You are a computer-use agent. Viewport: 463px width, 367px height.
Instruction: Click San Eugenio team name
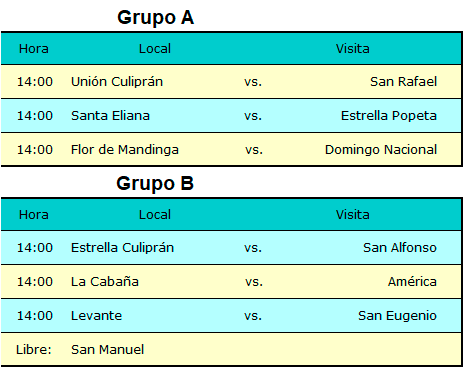pyautogui.click(x=397, y=316)
